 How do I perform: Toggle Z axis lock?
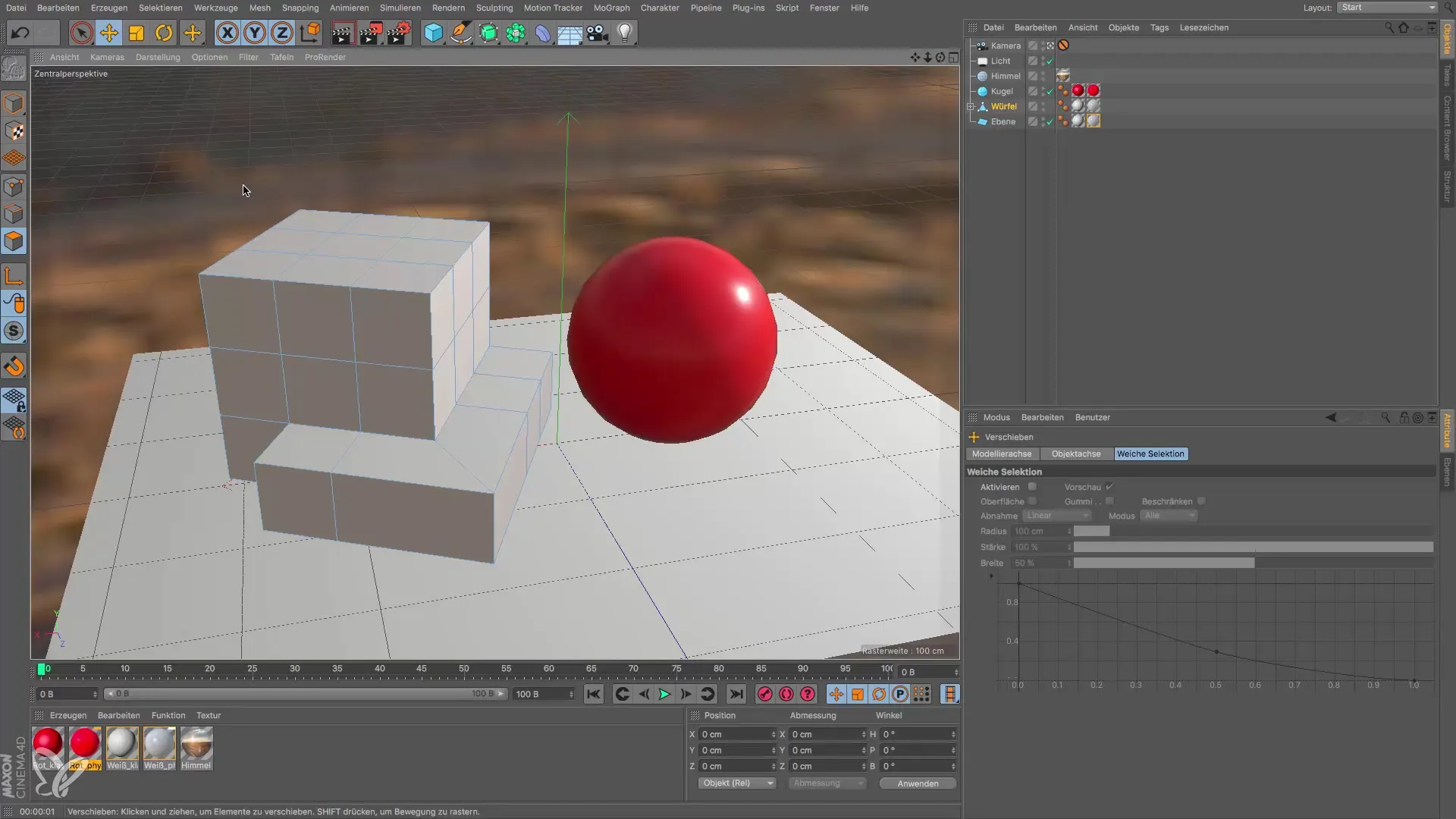pos(282,33)
